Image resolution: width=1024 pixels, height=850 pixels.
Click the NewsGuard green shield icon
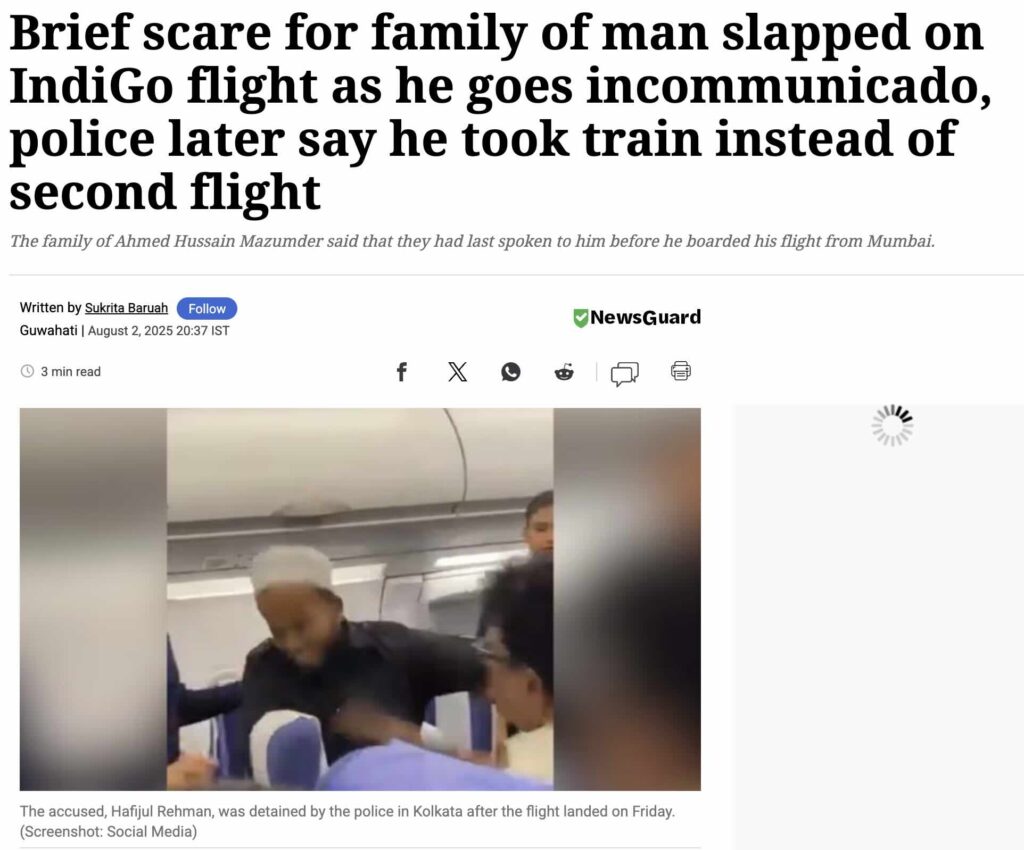[x=580, y=318]
